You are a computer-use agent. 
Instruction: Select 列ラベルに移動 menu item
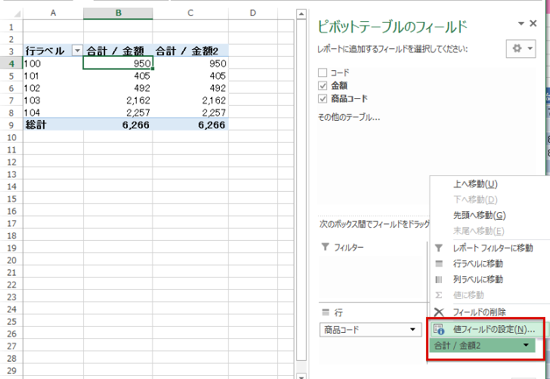click(x=478, y=279)
